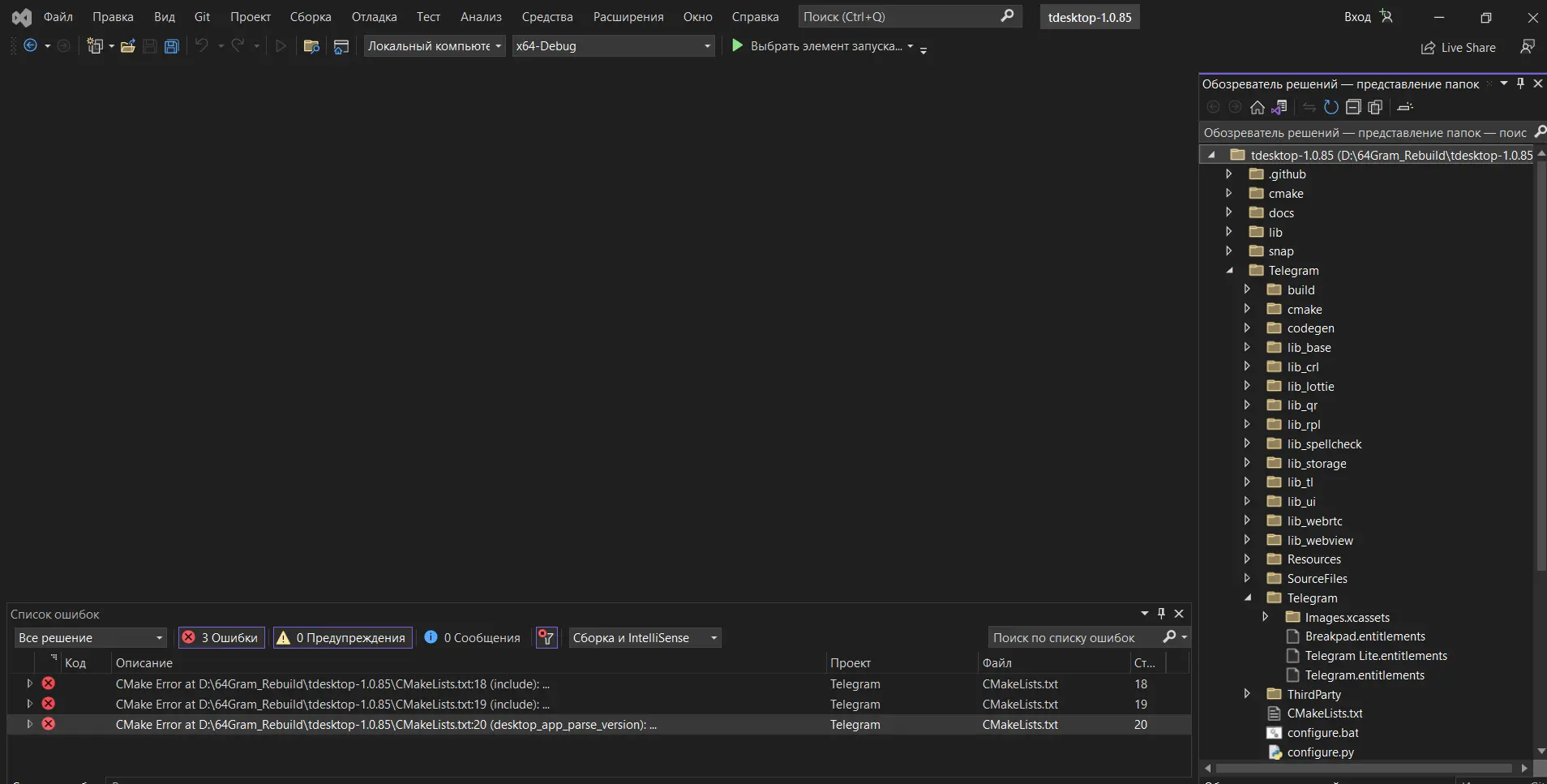1547x784 pixels.
Task: Collapse the top-level Telegram folder
Action: click(x=1229, y=271)
